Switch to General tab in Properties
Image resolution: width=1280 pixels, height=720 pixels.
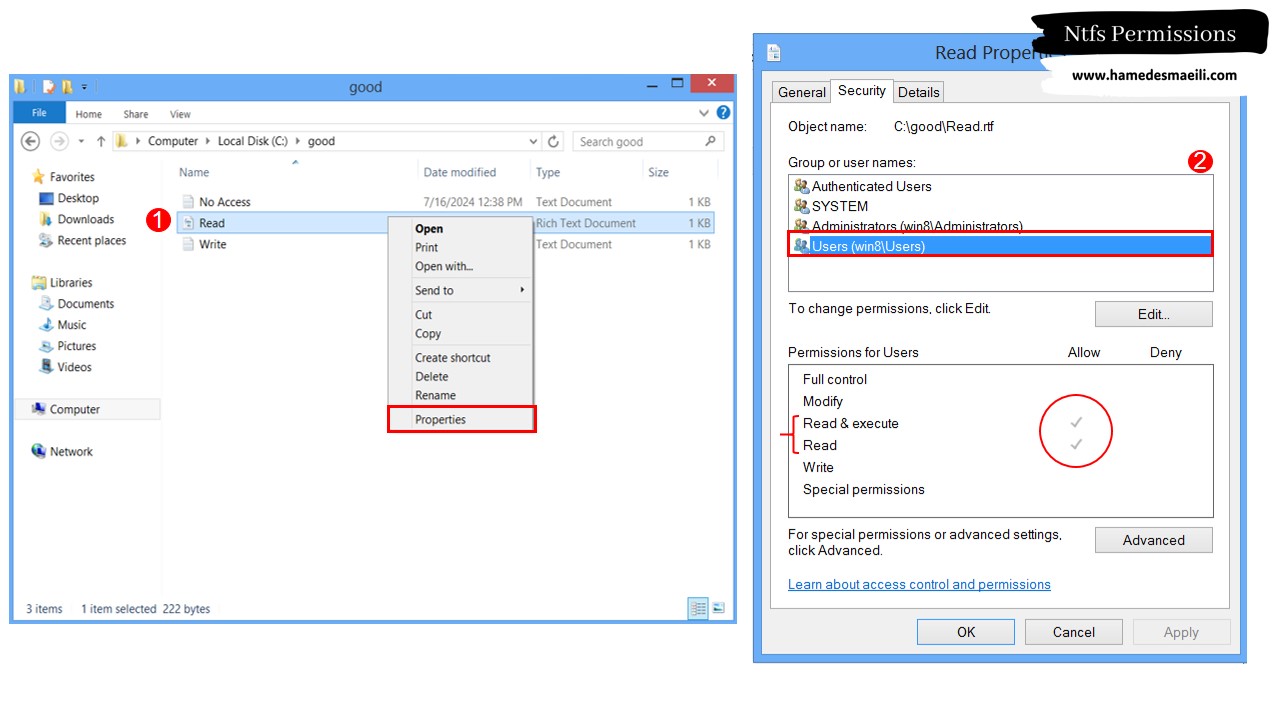click(802, 92)
